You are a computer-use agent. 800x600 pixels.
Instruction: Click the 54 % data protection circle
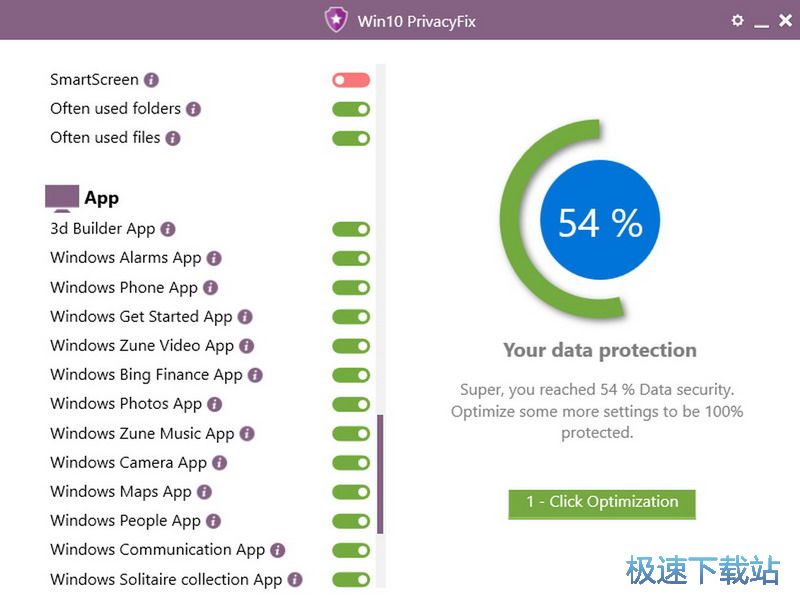tap(600, 223)
